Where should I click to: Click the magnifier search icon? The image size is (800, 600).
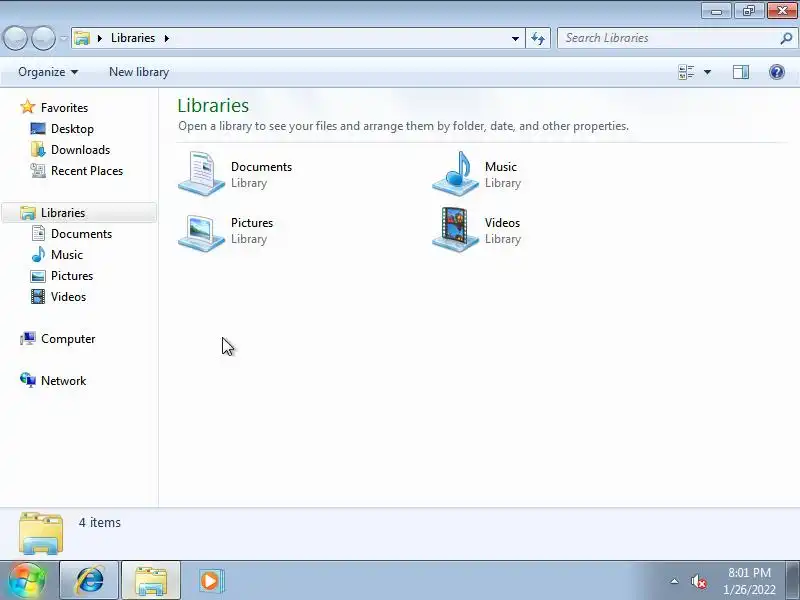pos(786,38)
